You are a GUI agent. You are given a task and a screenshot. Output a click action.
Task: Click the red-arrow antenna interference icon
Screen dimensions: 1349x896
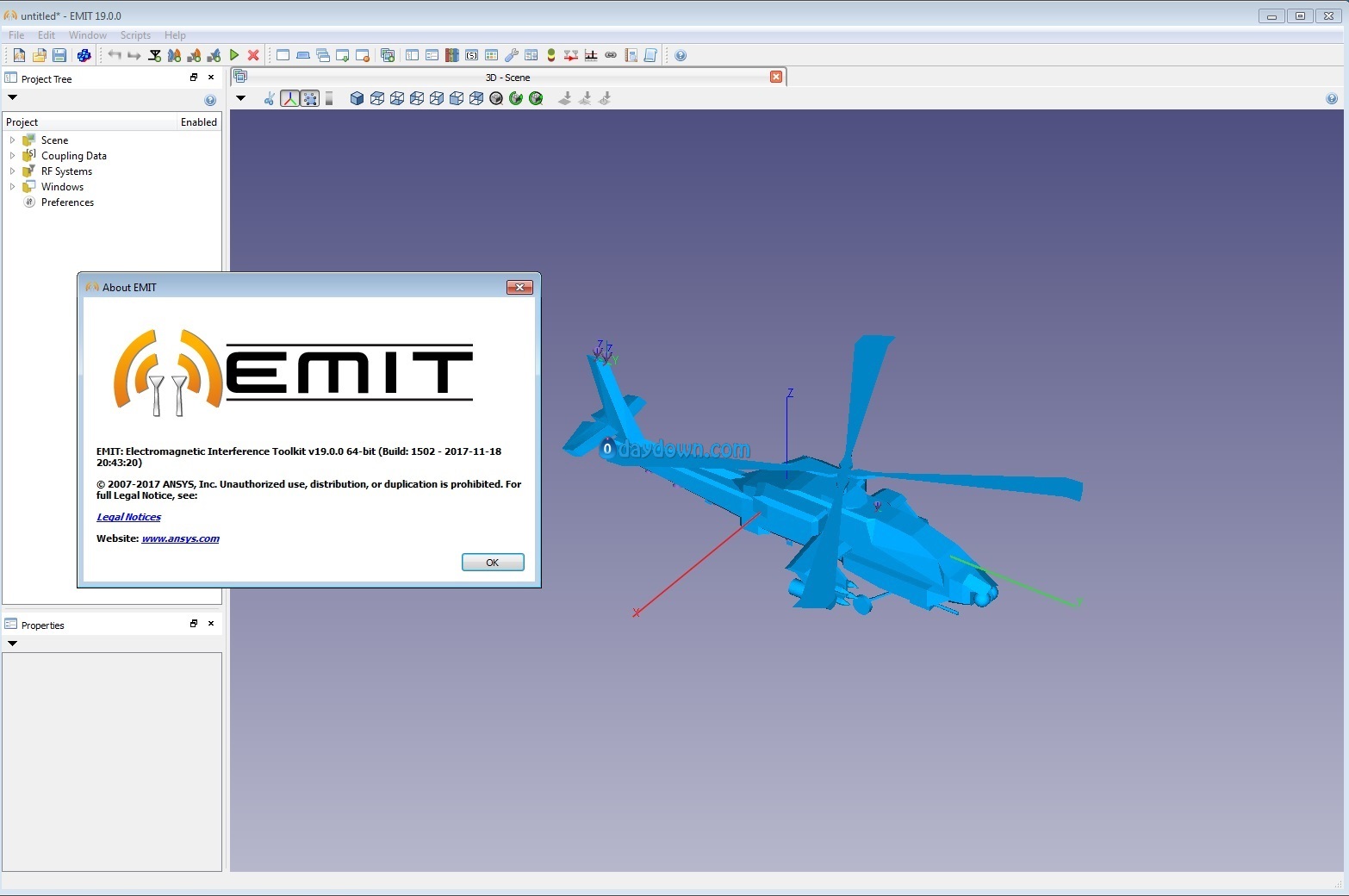coord(570,55)
